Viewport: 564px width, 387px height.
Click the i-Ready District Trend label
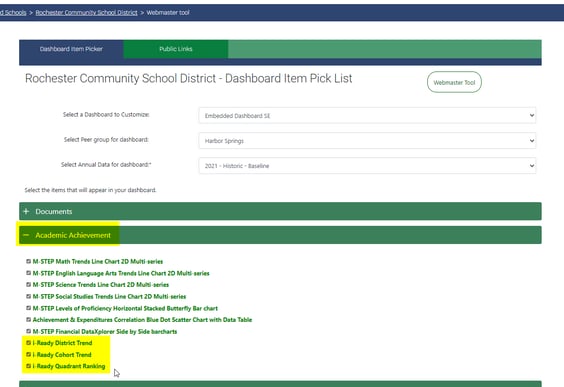point(63,343)
